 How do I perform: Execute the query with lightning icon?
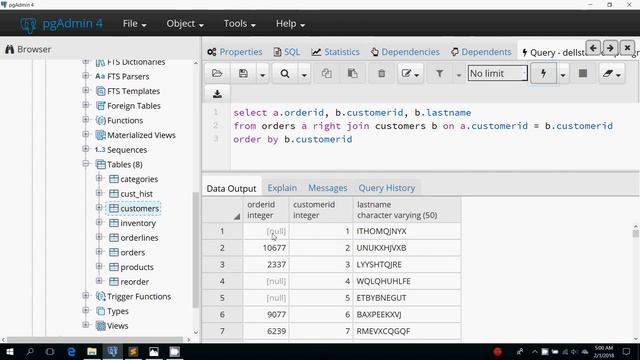pos(543,73)
